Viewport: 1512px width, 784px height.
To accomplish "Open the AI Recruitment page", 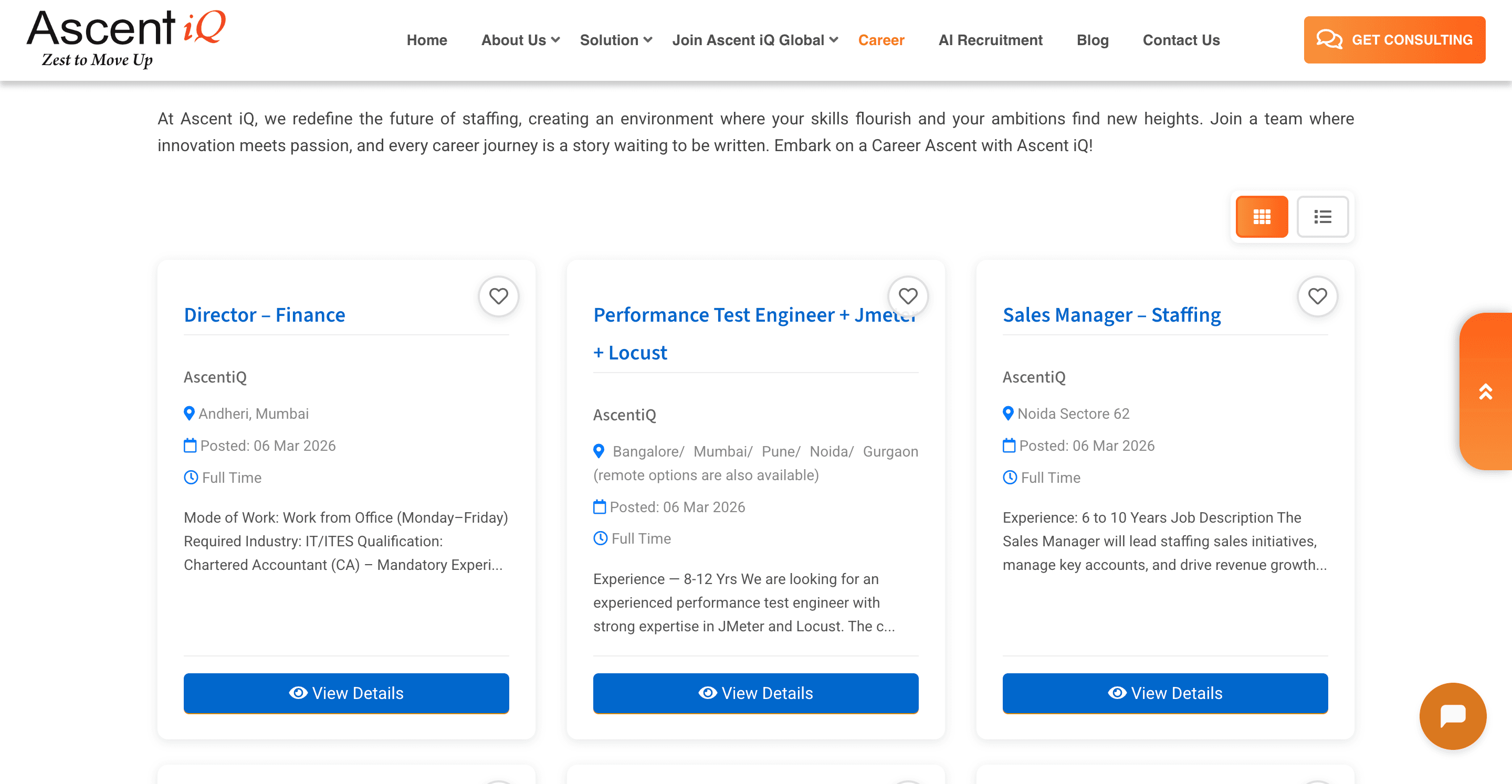I will 990,40.
